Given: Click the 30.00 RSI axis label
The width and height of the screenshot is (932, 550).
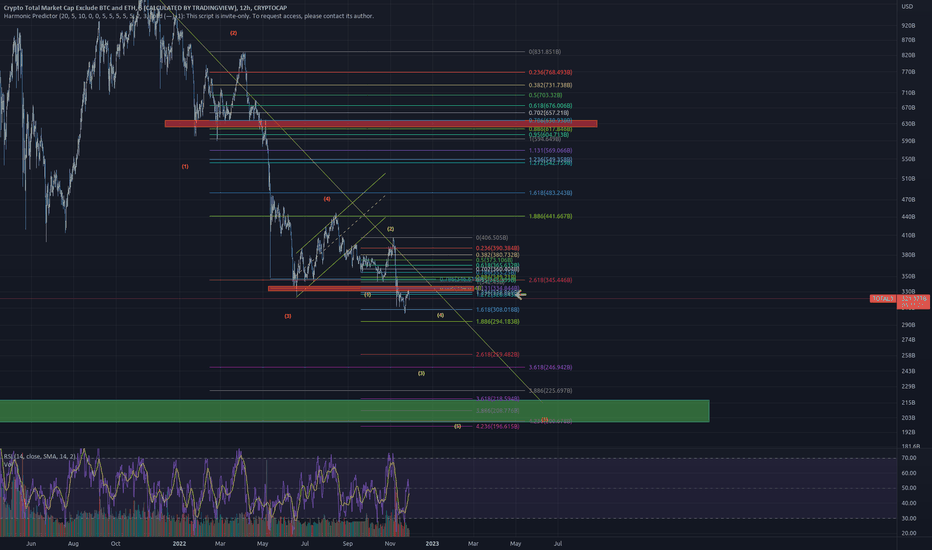Looking at the screenshot, I should (x=909, y=518).
